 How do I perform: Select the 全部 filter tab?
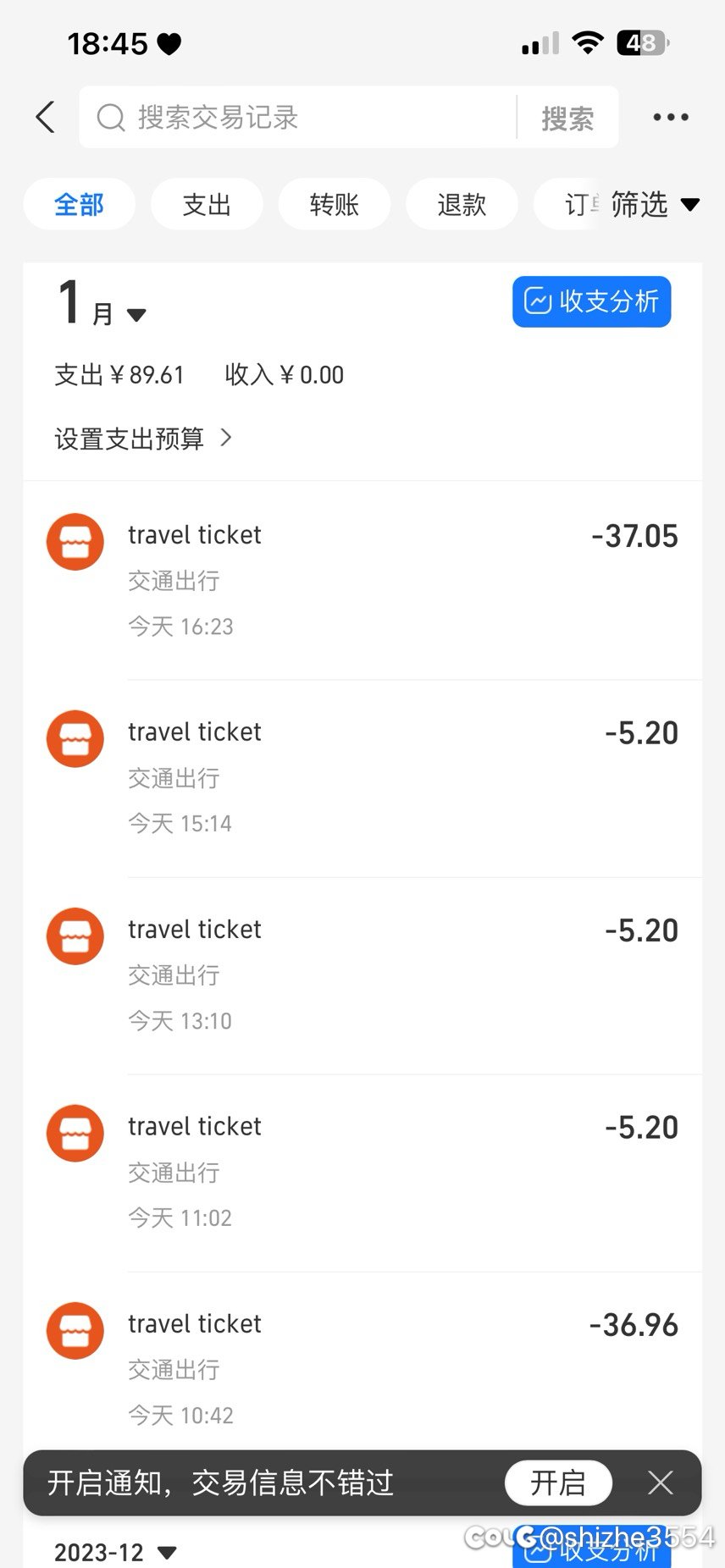79,204
